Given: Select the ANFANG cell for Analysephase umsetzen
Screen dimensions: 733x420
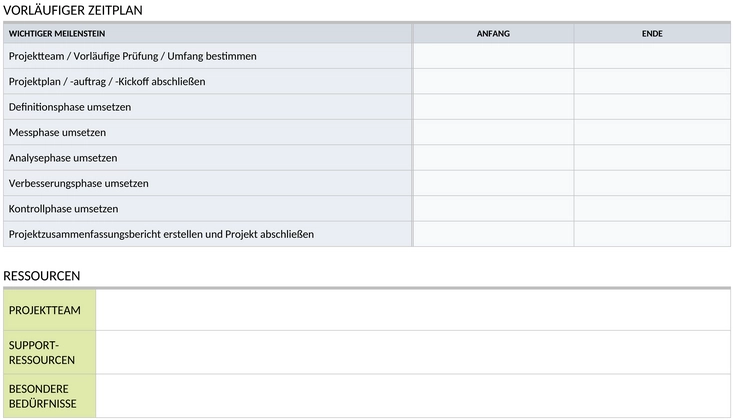Looking at the screenshot, I should point(493,158).
